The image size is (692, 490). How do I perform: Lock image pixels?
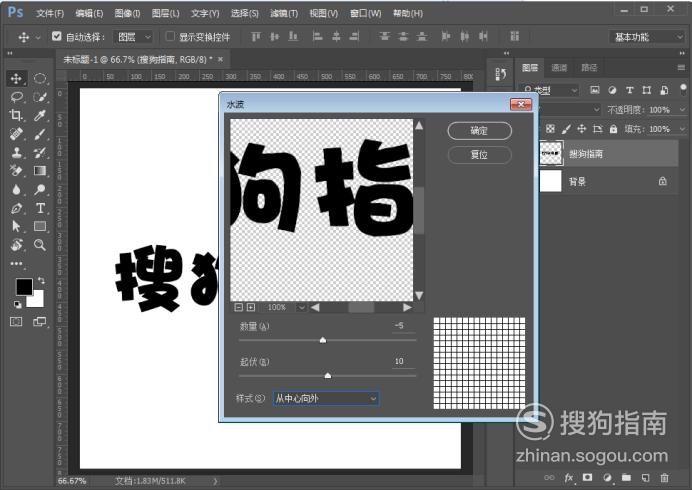pos(566,129)
